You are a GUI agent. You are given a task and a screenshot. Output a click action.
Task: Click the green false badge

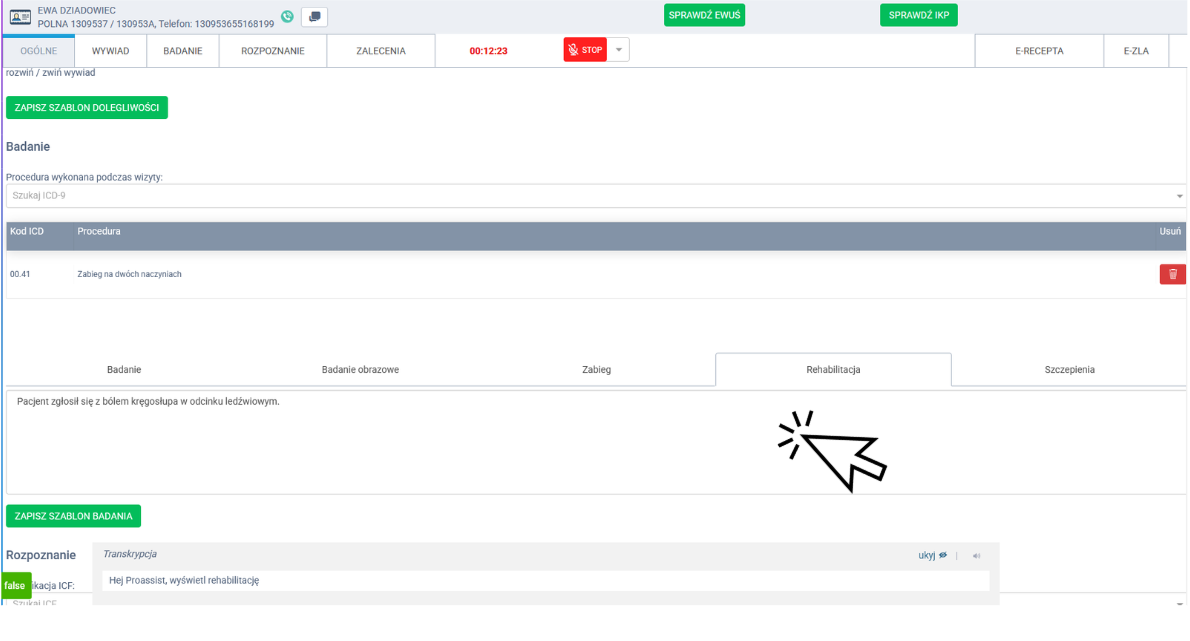point(15,586)
